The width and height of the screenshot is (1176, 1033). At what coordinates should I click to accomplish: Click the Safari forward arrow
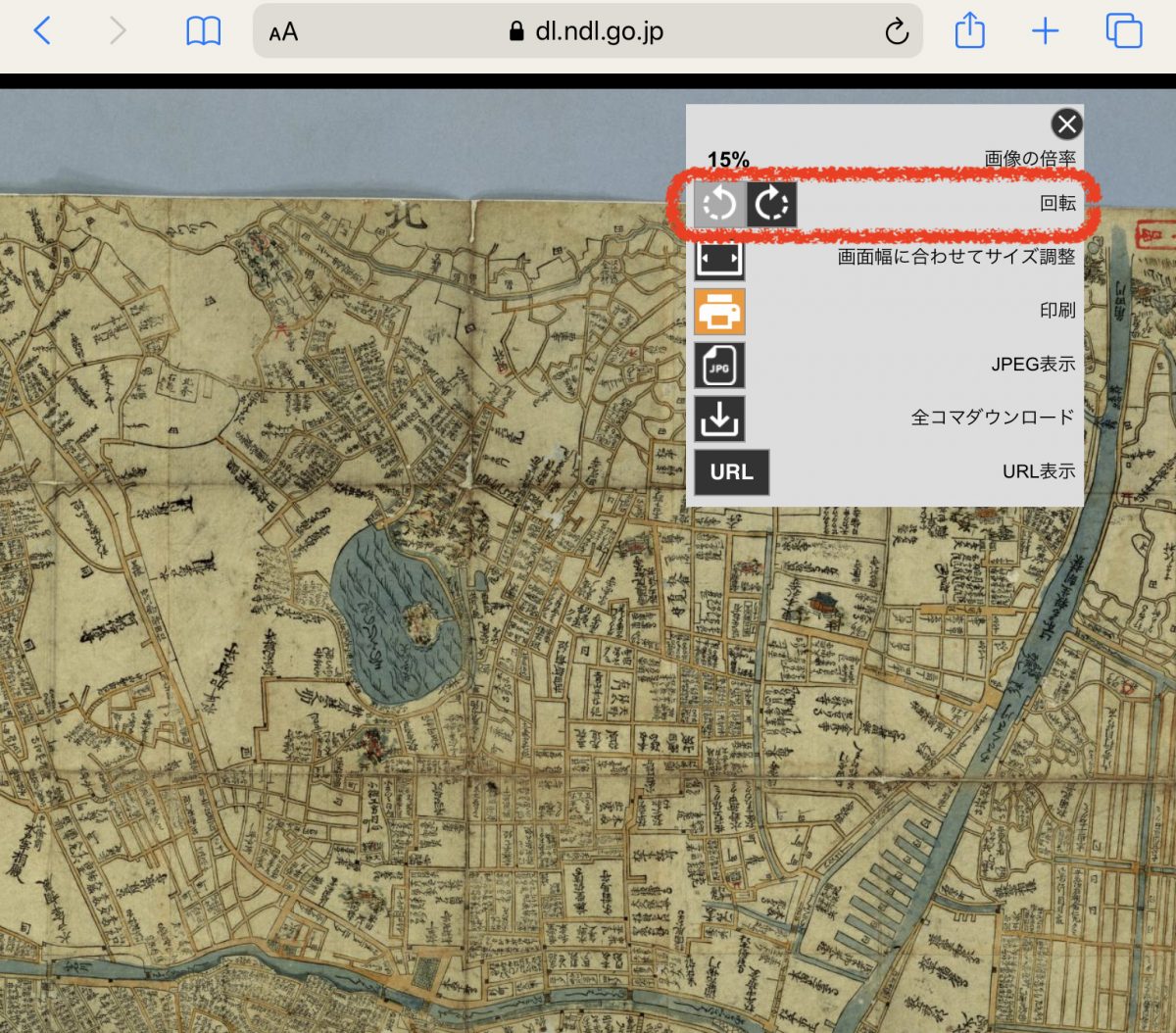(118, 31)
